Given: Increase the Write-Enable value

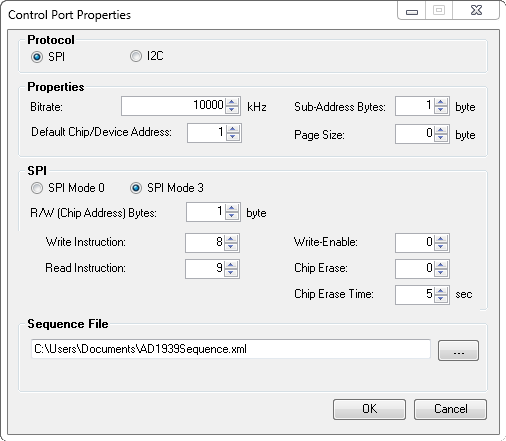Looking at the screenshot, I should [x=441, y=239].
